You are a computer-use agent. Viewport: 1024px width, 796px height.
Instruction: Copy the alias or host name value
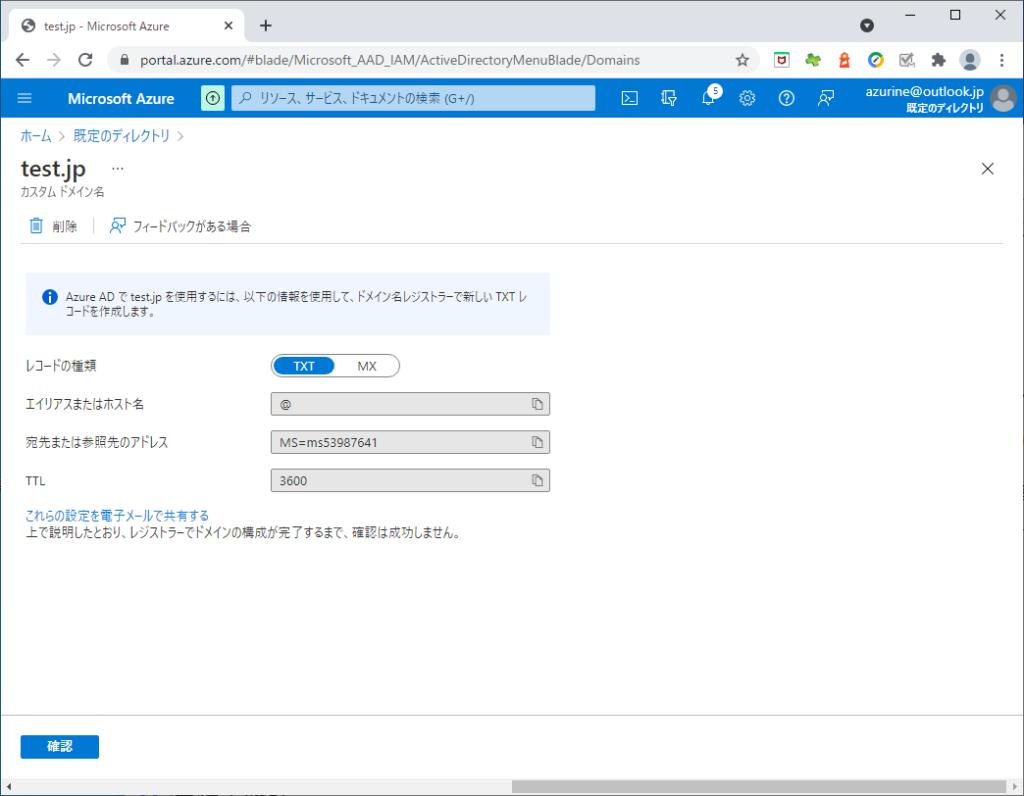(537, 404)
